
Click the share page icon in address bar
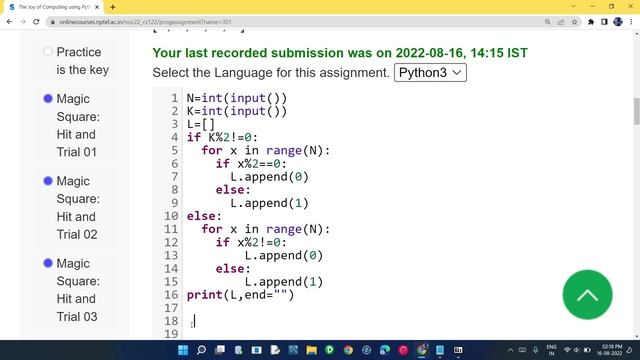561,22
